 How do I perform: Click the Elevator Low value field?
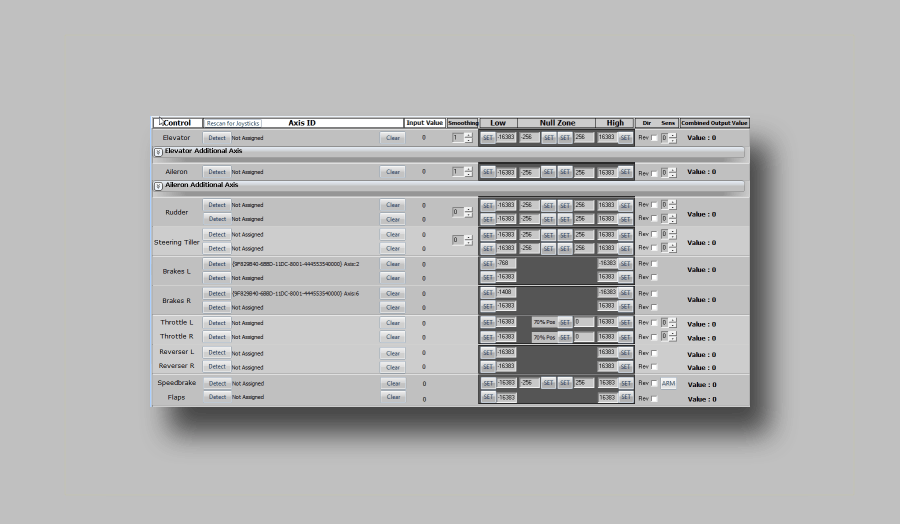click(x=506, y=138)
